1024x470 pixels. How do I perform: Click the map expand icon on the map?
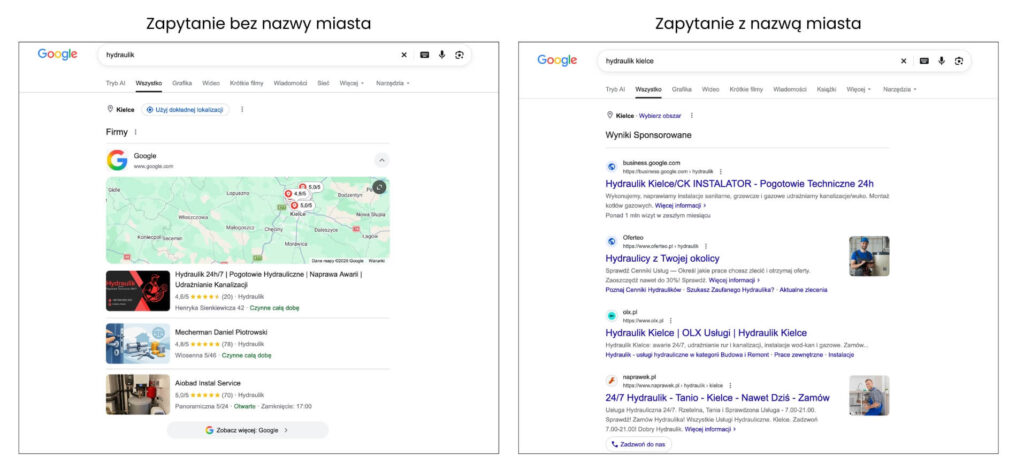[x=379, y=187]
